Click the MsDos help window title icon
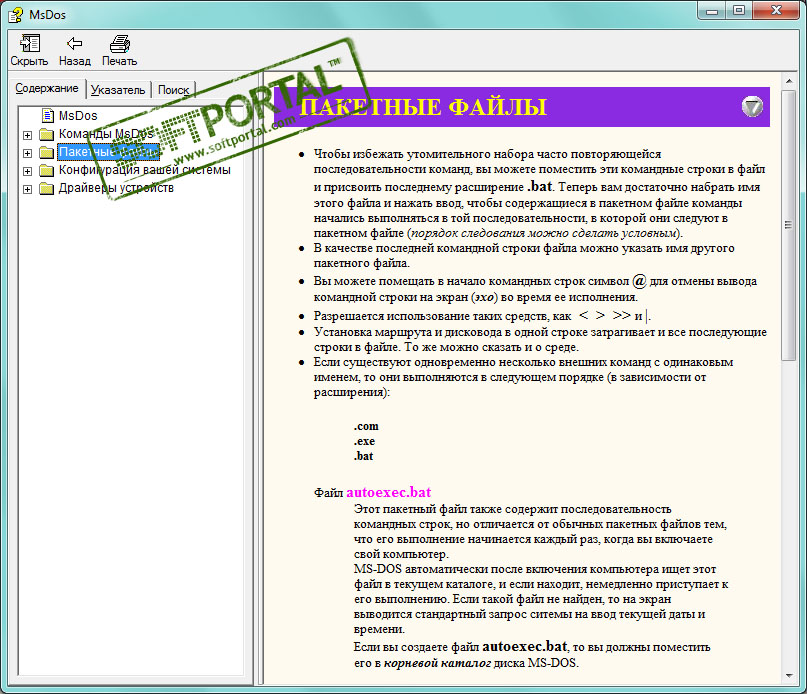The width and height of the screenshot is (807, 694). tap(16, 14)
